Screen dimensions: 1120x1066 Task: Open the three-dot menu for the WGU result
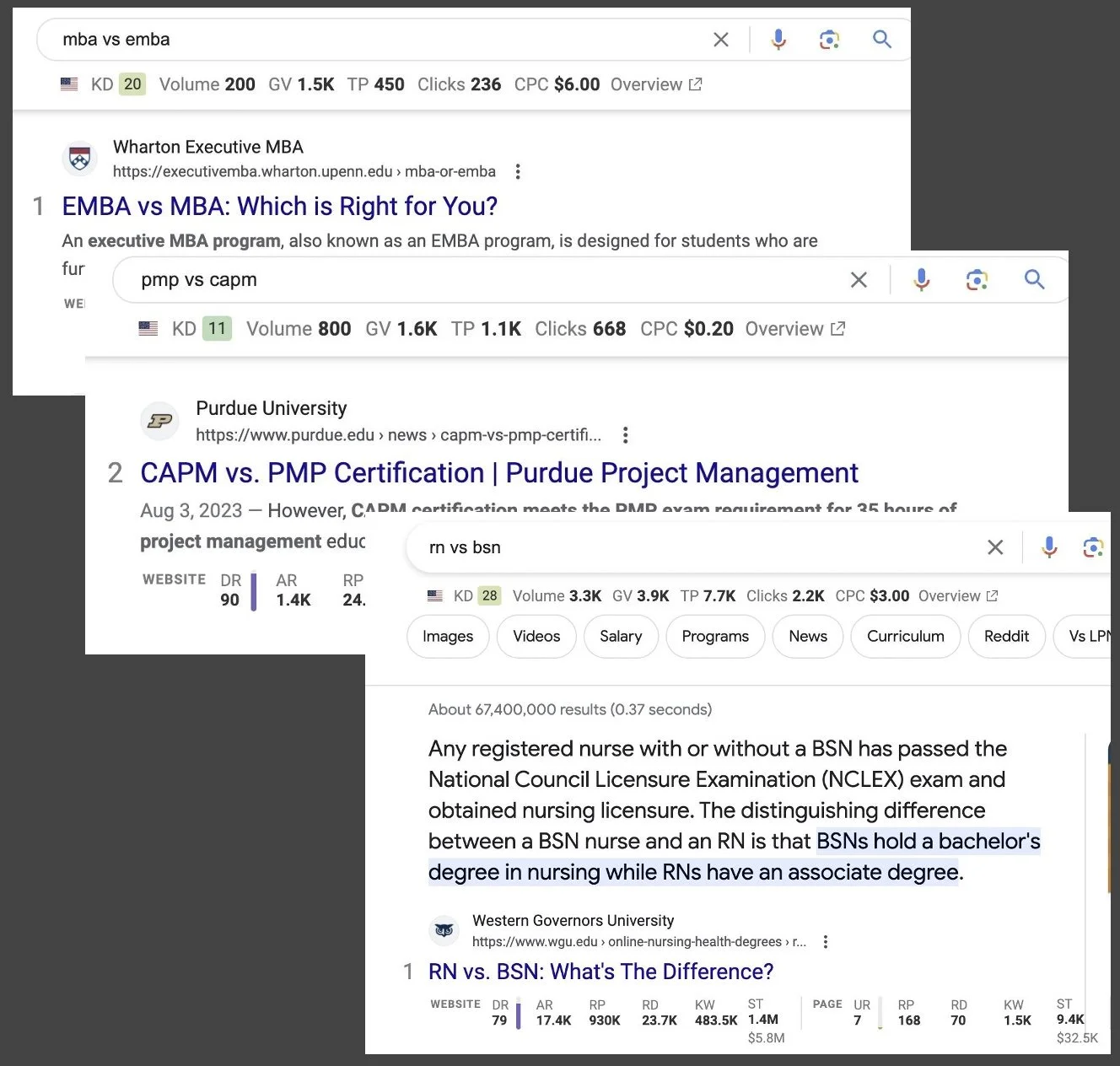(x=826, y=942)
